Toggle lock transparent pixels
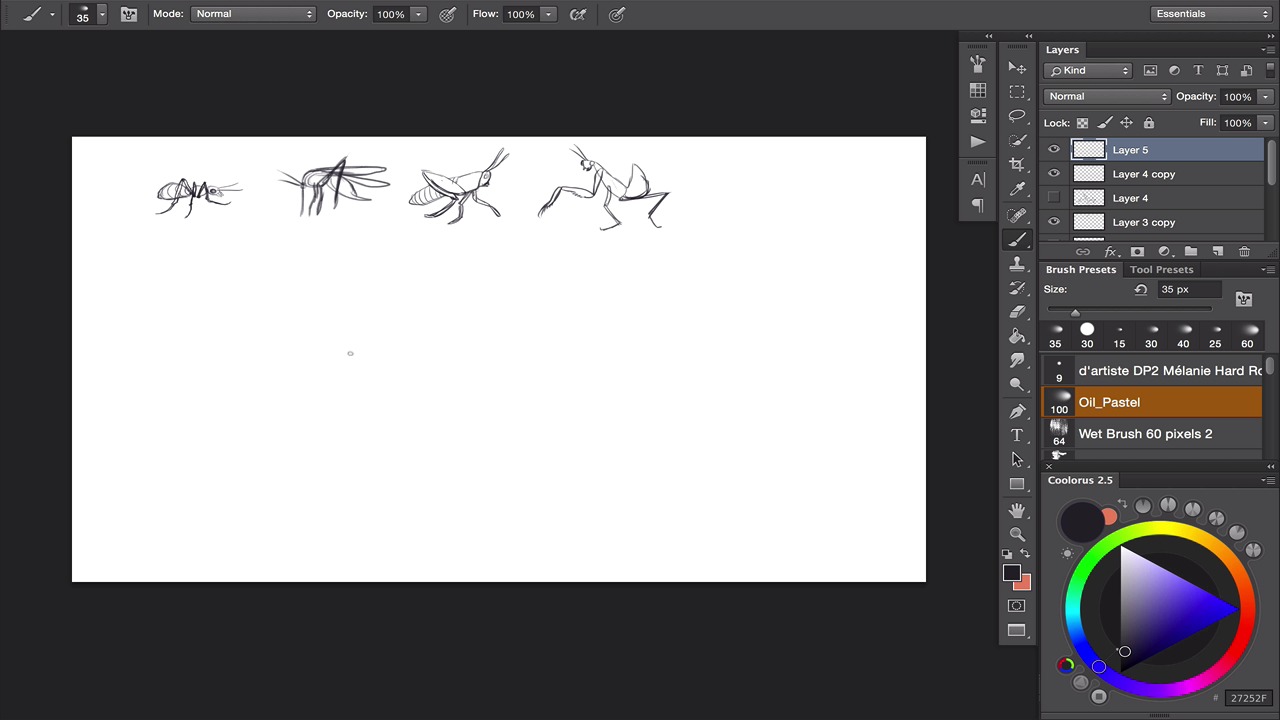Screen dimensions: 1280x720 (1082, 123)
